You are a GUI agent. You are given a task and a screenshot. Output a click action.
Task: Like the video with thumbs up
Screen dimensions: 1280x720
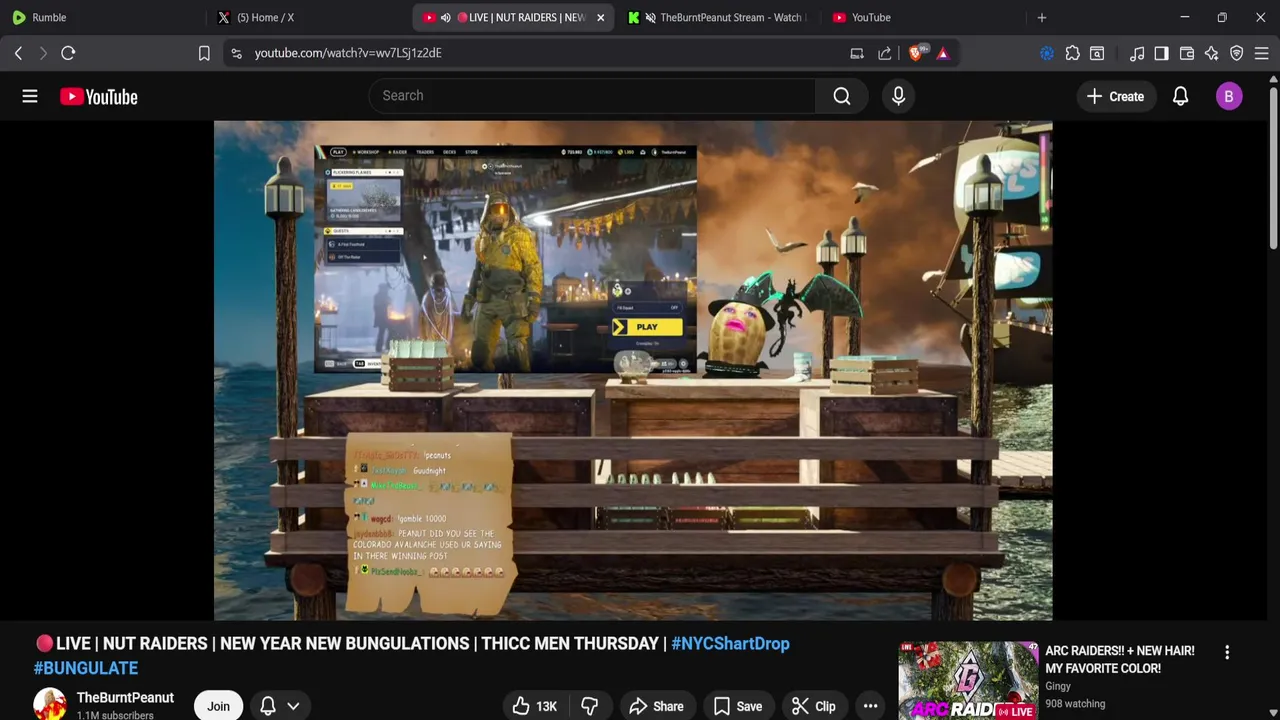[535, 706]
